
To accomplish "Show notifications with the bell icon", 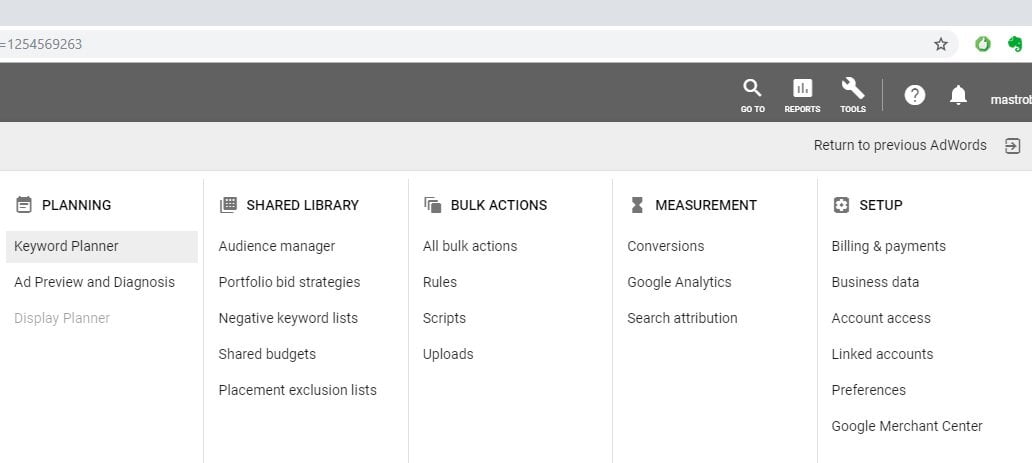I will pos(958,95).
